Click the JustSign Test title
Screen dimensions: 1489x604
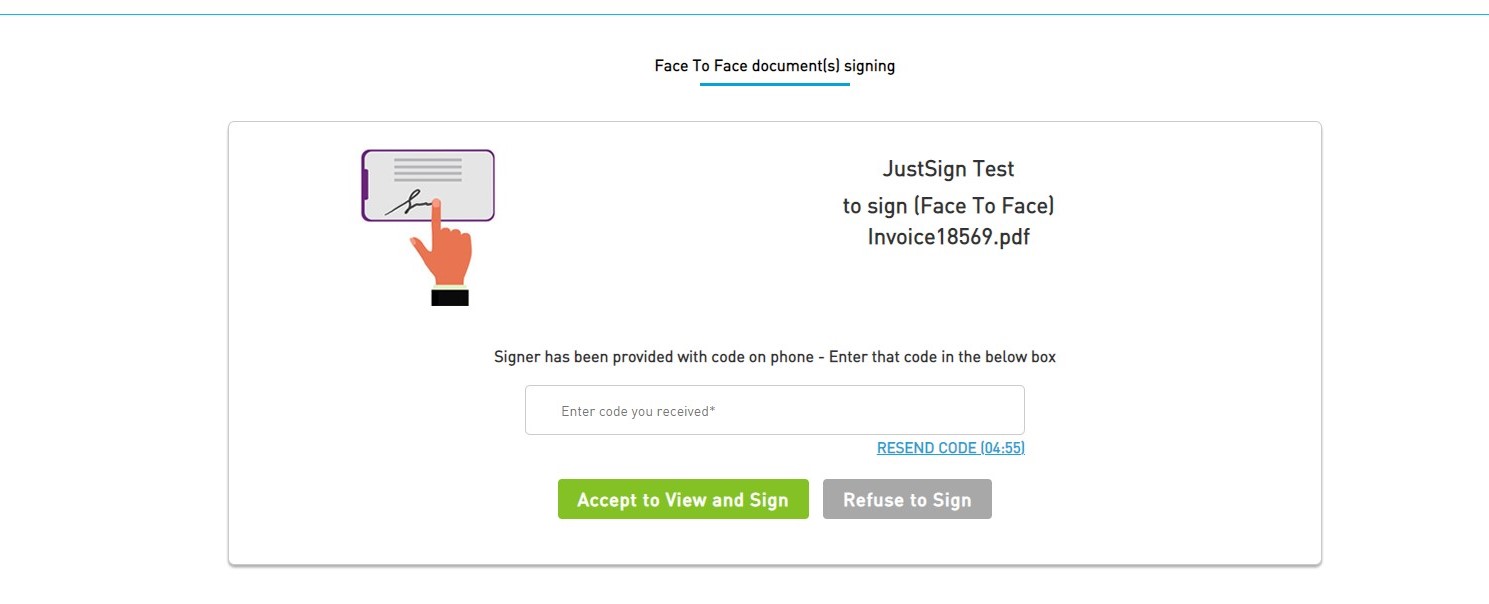(948, 169)
